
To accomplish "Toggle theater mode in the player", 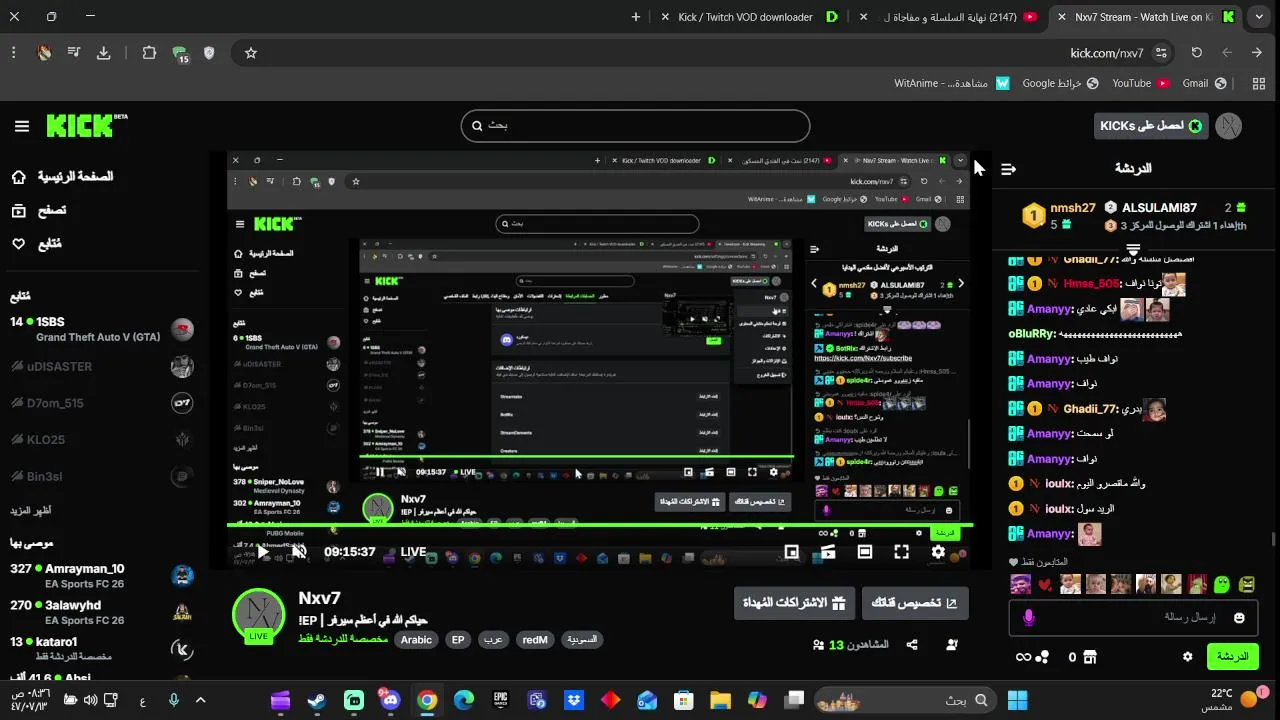I will click(x=865, y=551).
